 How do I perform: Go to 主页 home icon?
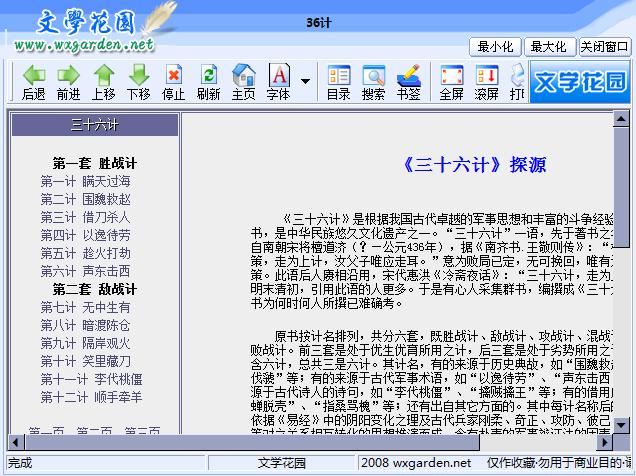tap(243, 75)
